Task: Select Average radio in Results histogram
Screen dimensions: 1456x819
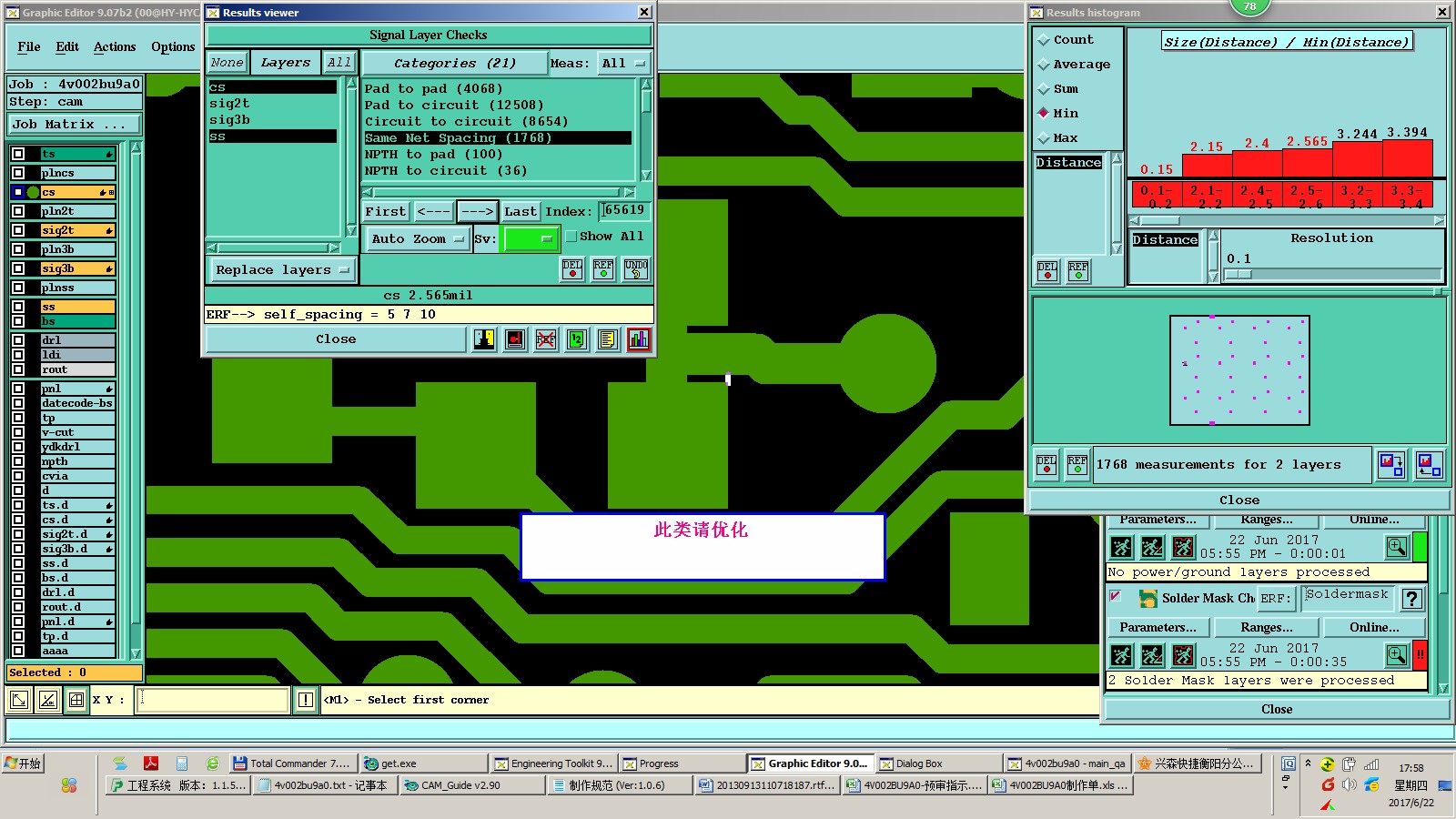Action: [x=1045, y=65]
